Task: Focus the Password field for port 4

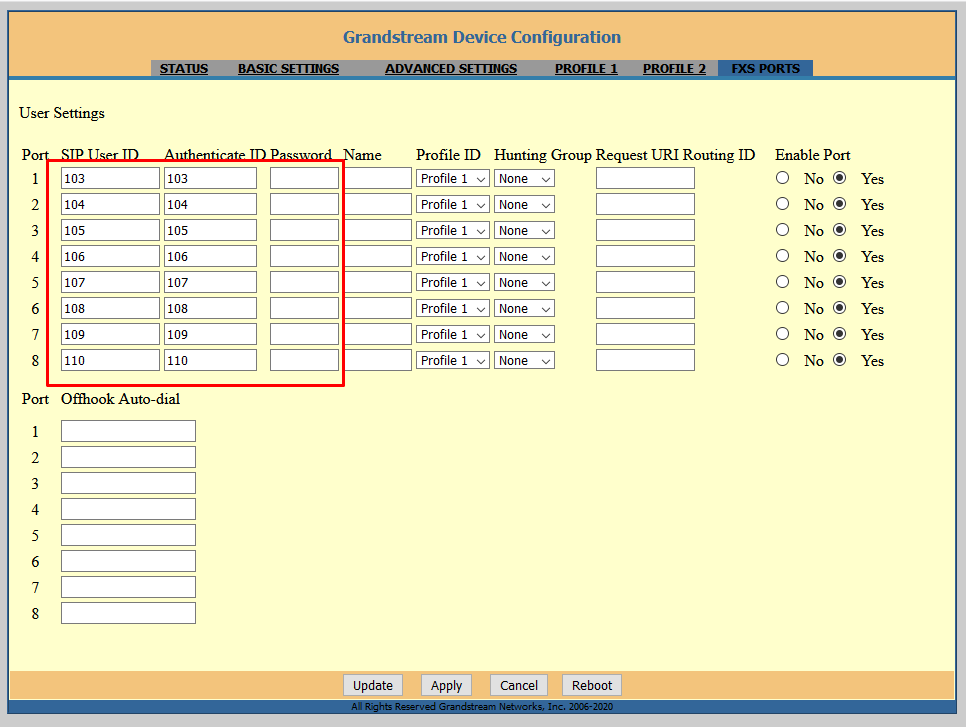Action: 304,257
